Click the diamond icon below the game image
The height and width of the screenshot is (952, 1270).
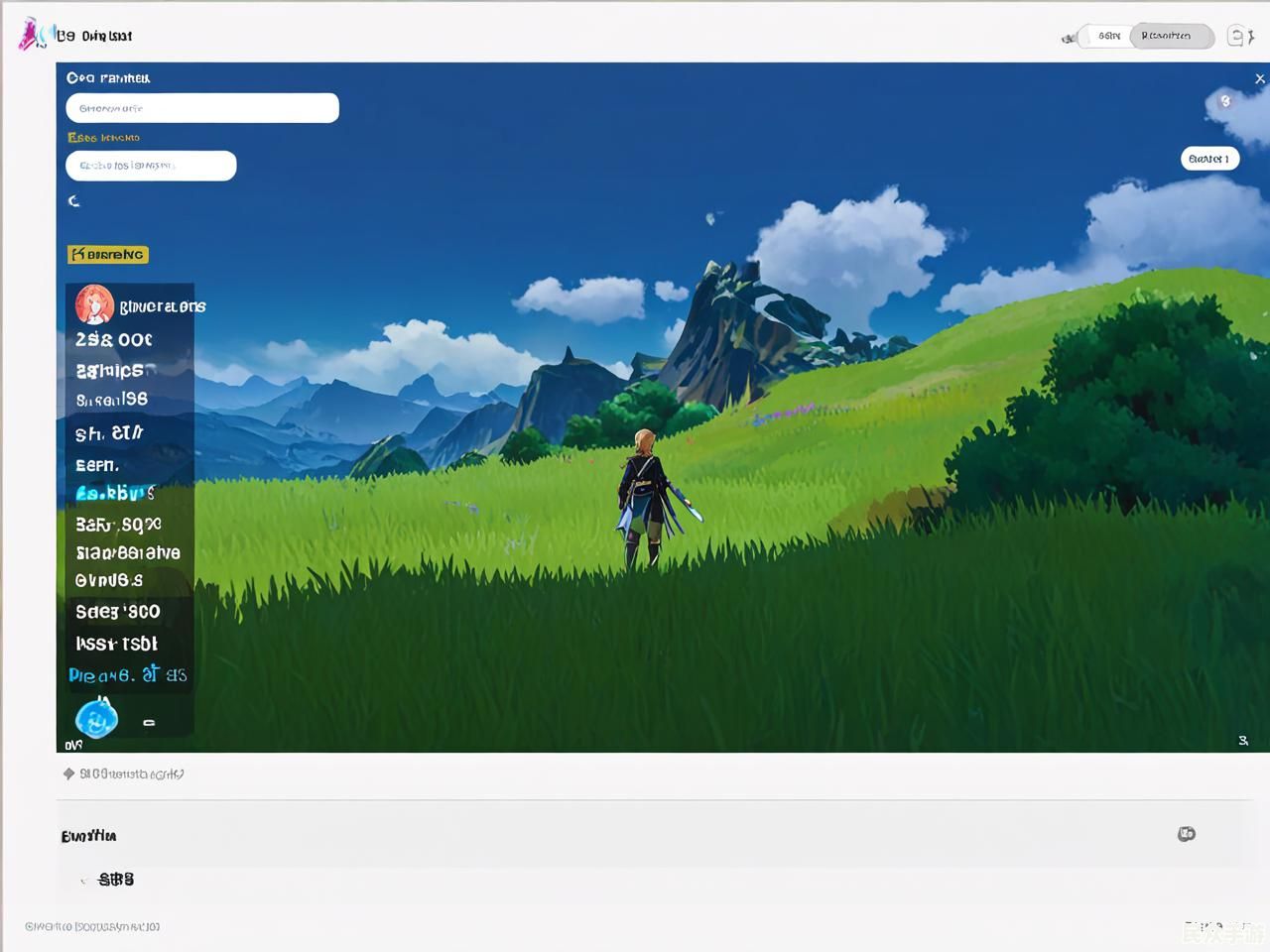point(68,773)
